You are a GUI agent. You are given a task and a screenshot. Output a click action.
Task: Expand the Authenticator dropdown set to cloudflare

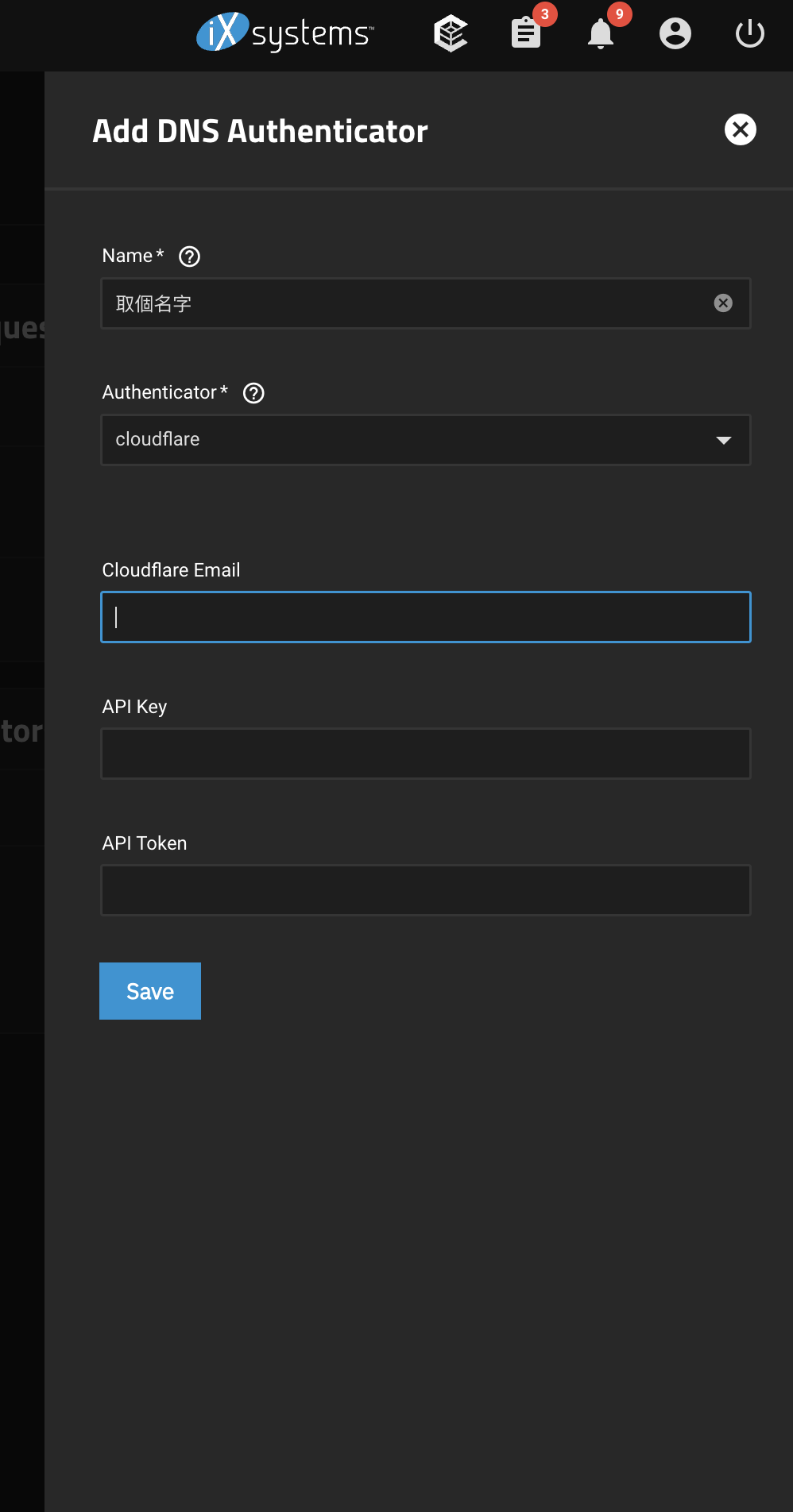pos(426,440)
